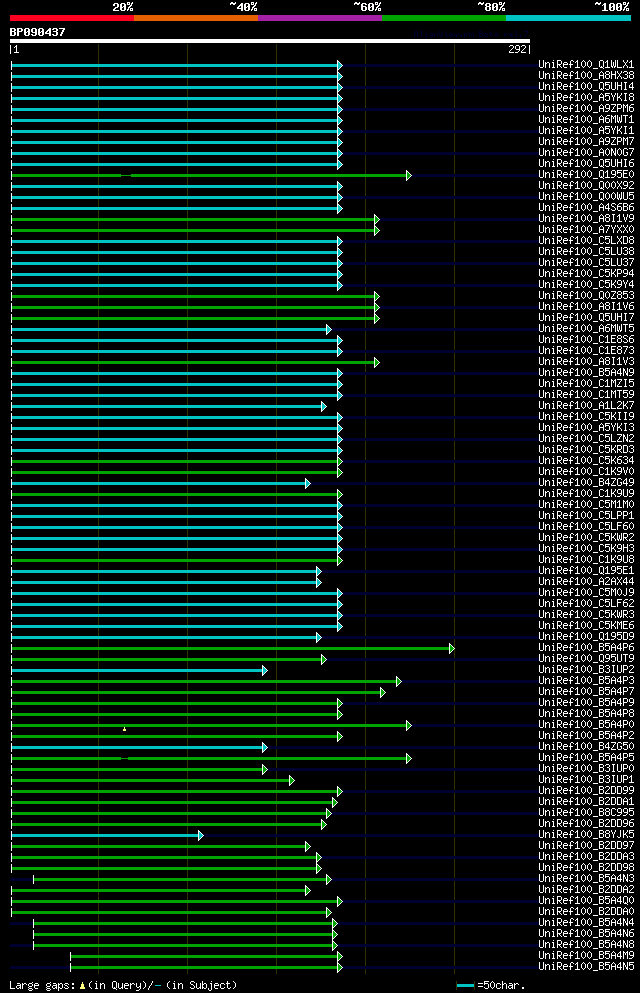Image resolution: width=640 pixels, height=993 pixels.
Task: Click the UniRef100_C5KII9 label
Action: pyautogui.click(x=586, y=417)
